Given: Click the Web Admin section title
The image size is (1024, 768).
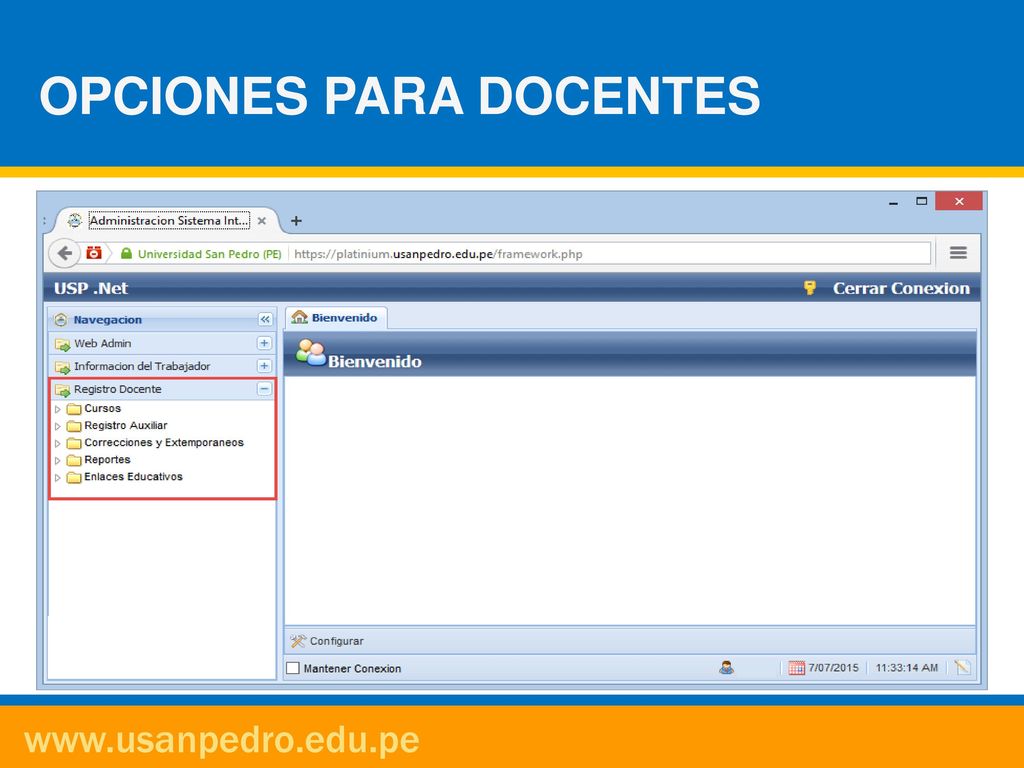Looking at the screenshot, I should (103, 343).
